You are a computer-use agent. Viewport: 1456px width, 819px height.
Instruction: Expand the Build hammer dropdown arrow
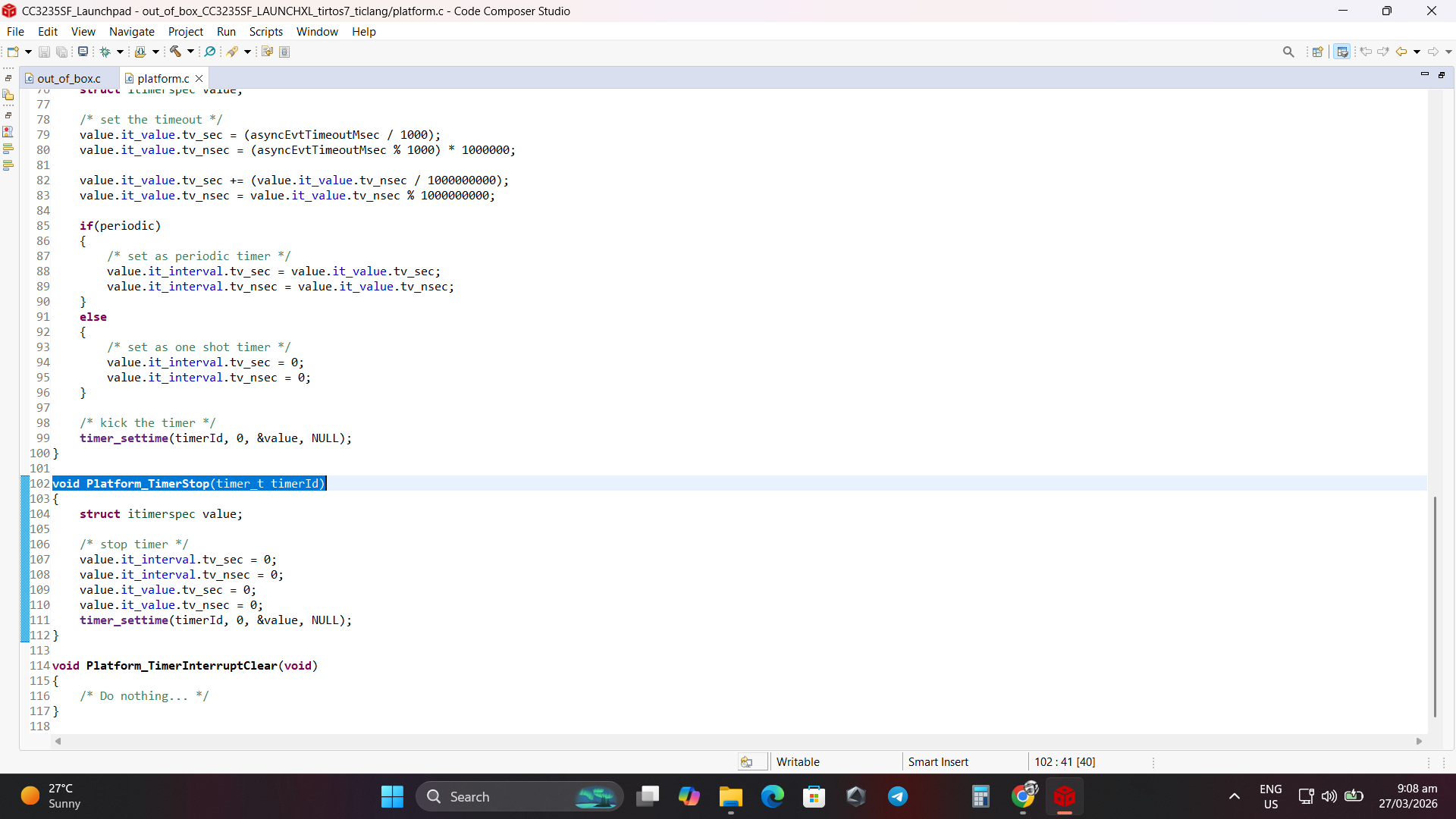(190, 52)
